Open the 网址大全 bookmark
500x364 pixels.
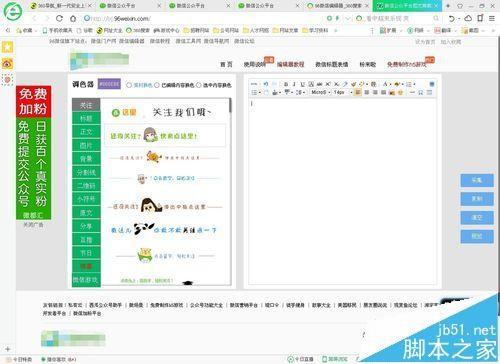[110, 30]
